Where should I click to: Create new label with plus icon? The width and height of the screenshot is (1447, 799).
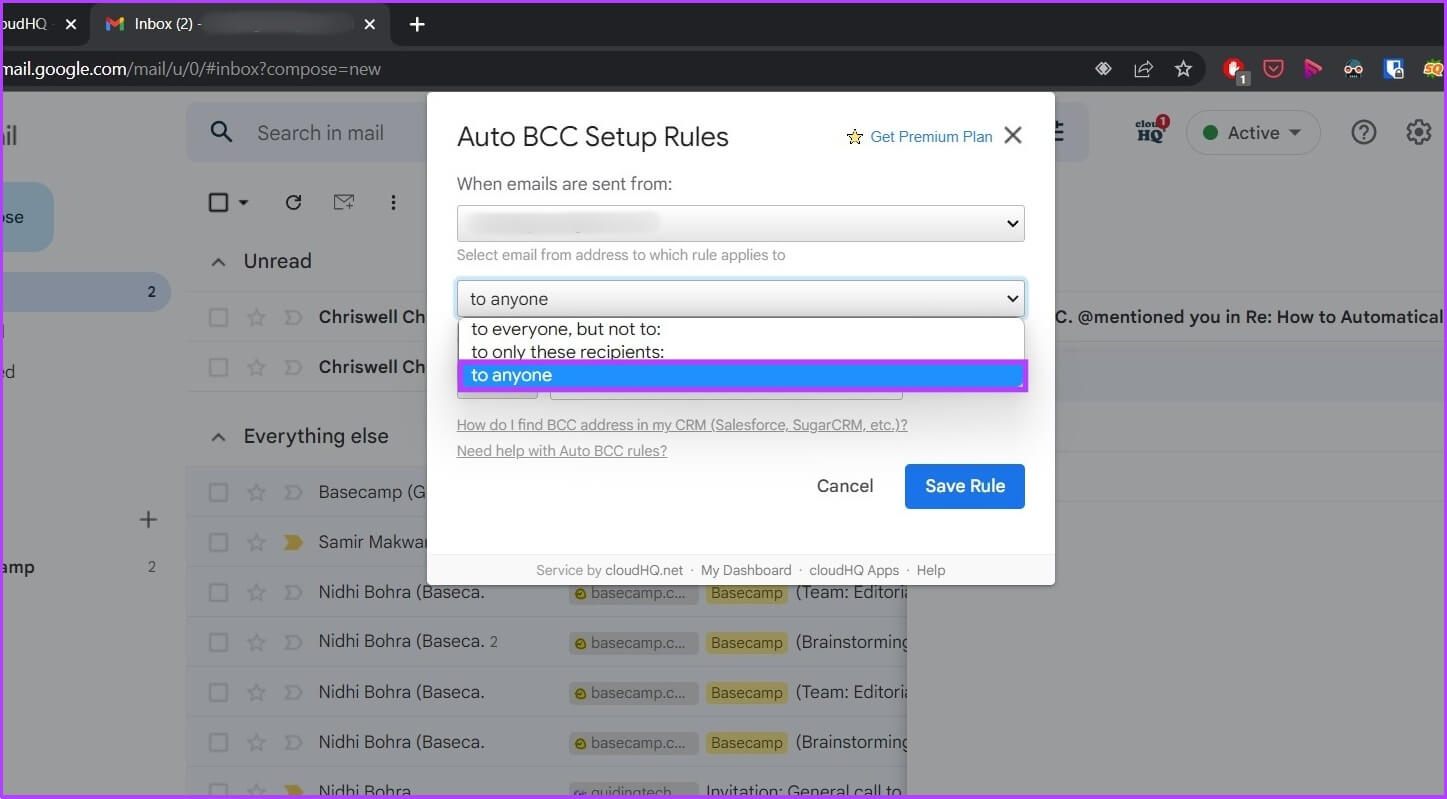click(148, 519)
